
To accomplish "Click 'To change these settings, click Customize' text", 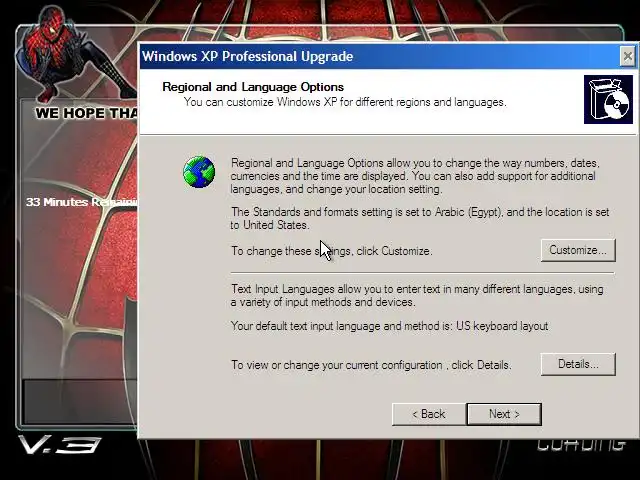I will (x=331, y=251).
